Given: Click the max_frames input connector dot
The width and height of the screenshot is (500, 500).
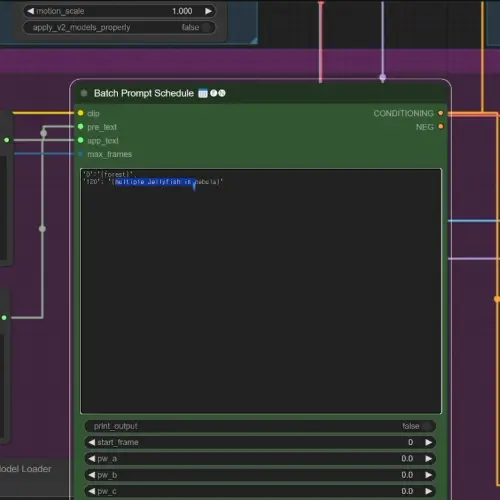Looking at the screenshot, I should (80, 154).
